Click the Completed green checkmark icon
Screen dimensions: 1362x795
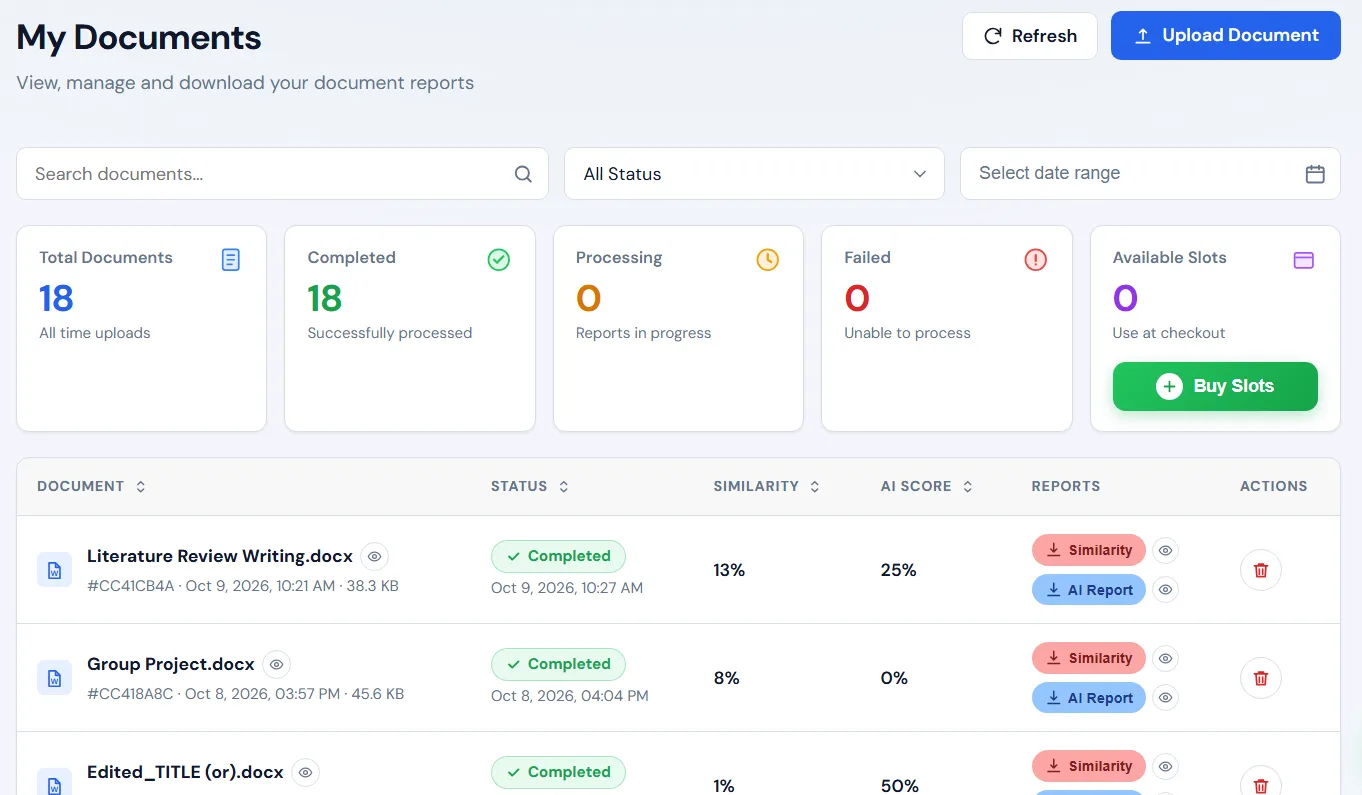click(x=499, y=260)
